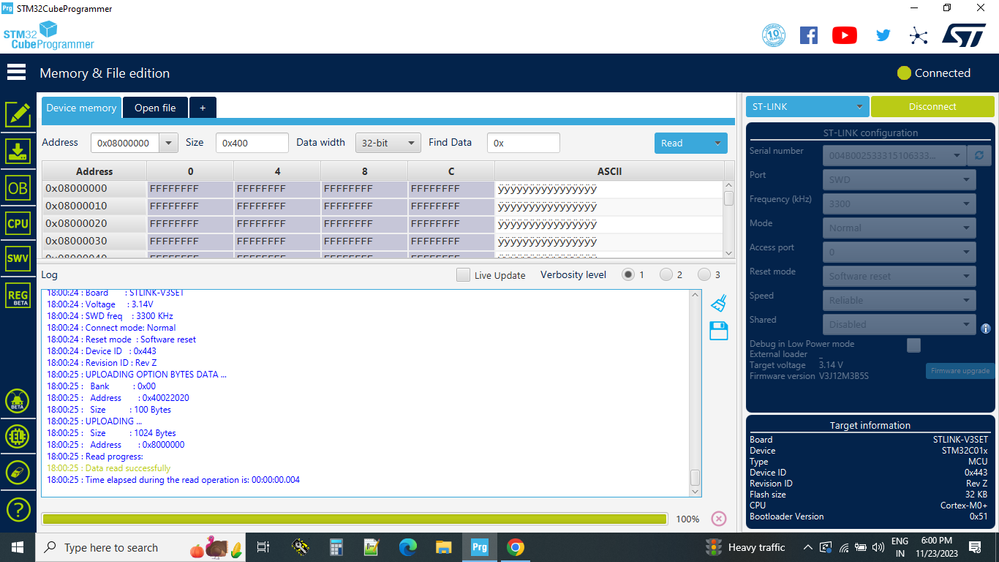Save the log with floppy icon

pos(719,331)
